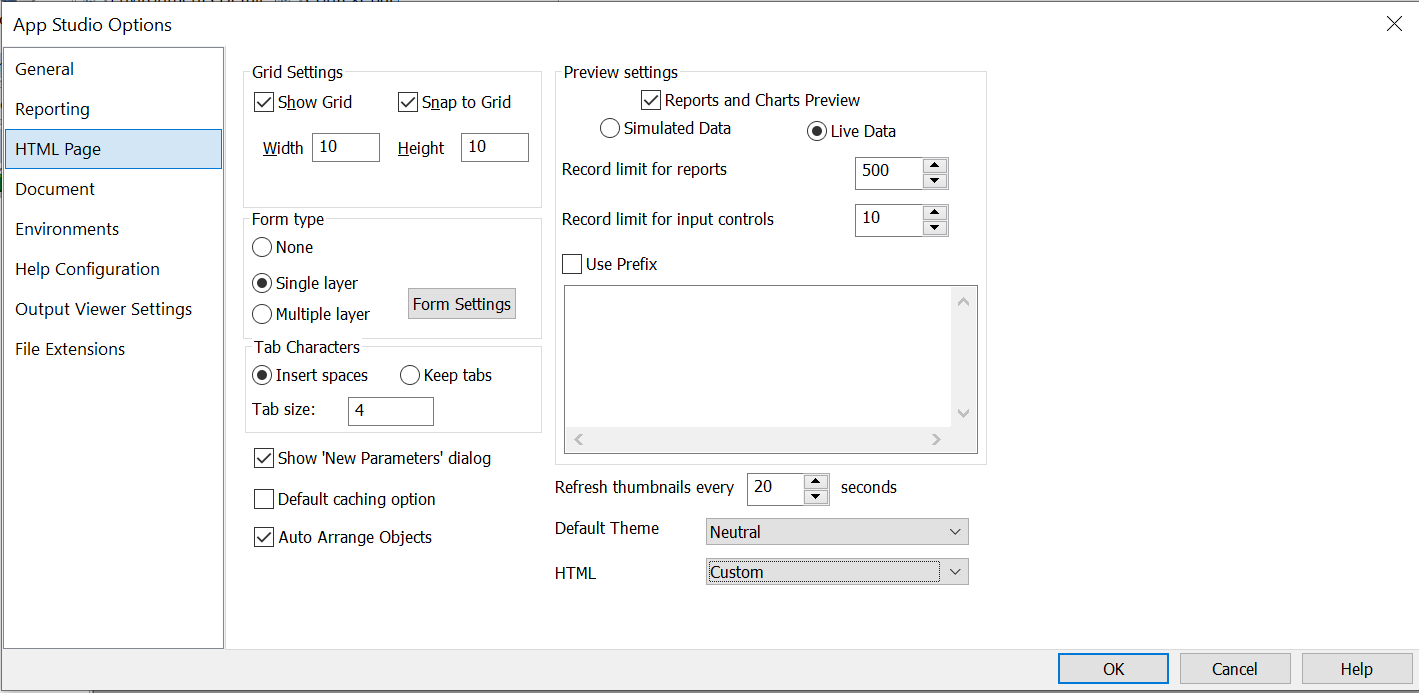Increase record limit for input controls
This screenshot has height=693, width=1419.
(935, 212)
